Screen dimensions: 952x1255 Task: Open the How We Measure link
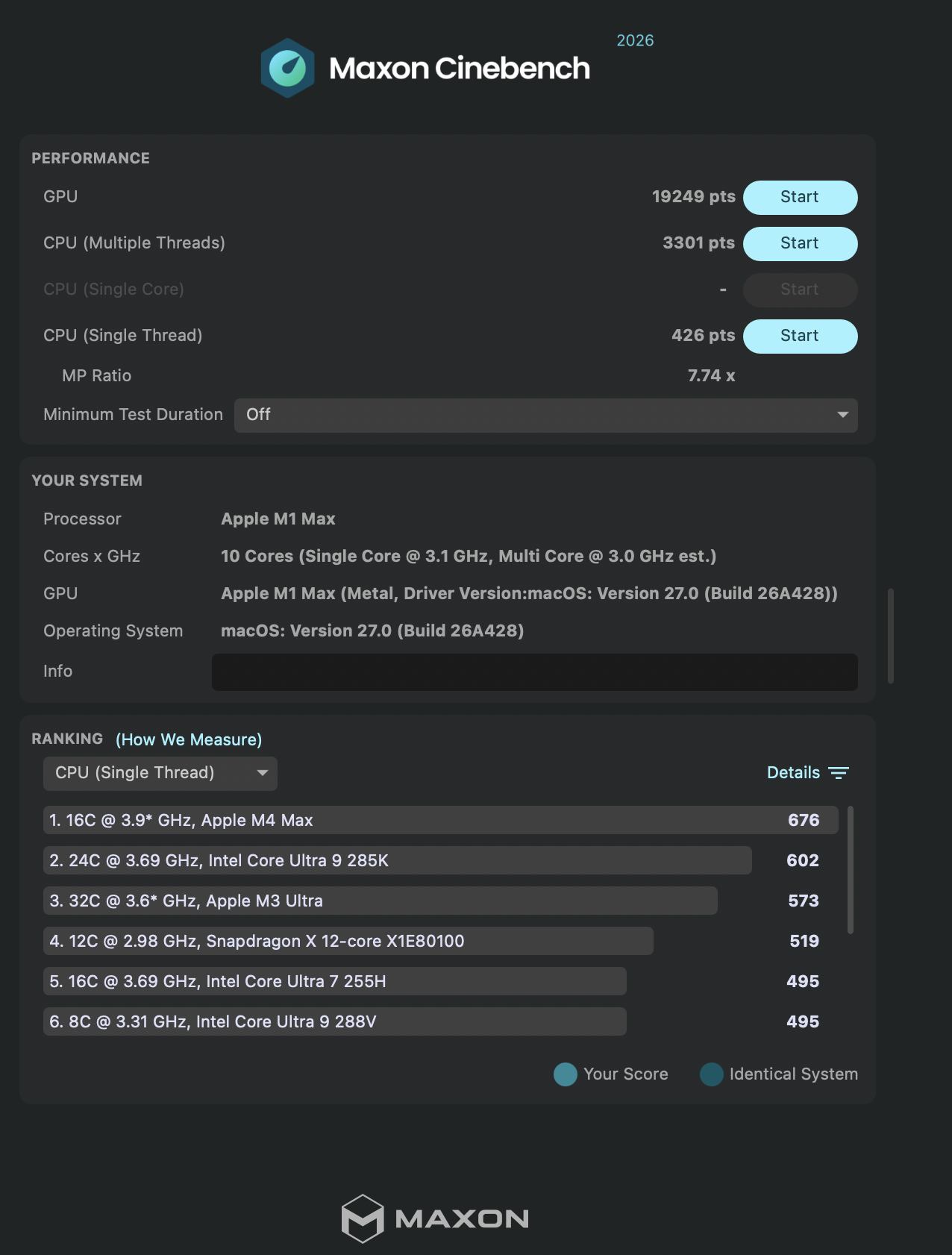(x=189, y=739)
